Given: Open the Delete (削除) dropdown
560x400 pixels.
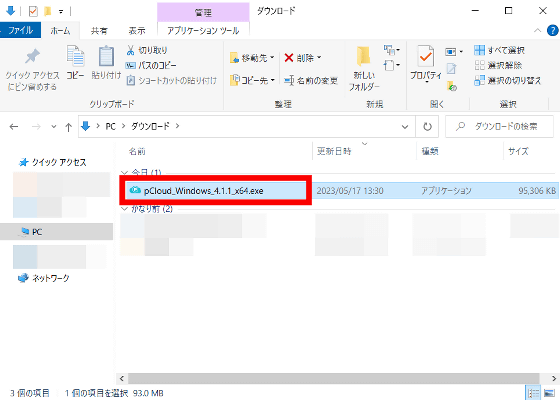Looking at the screenshot, I should click(303, 58).
